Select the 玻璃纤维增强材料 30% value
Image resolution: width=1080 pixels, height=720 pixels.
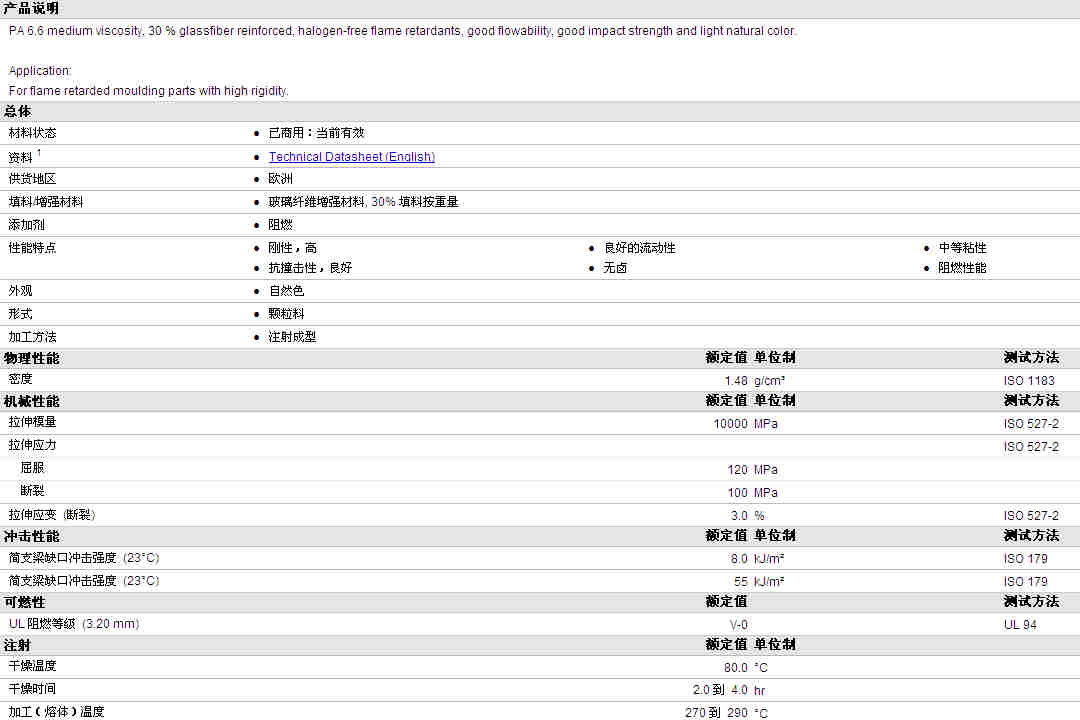point(363,202)
